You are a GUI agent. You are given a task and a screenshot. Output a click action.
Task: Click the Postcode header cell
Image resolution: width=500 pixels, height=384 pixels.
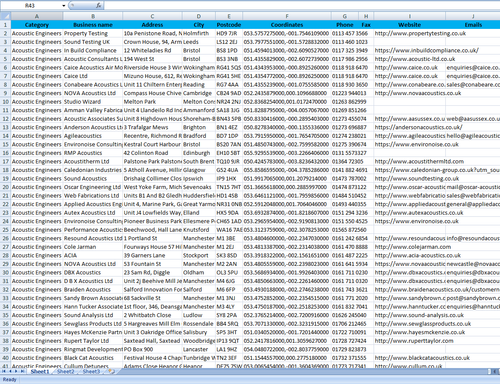point(229,25)
